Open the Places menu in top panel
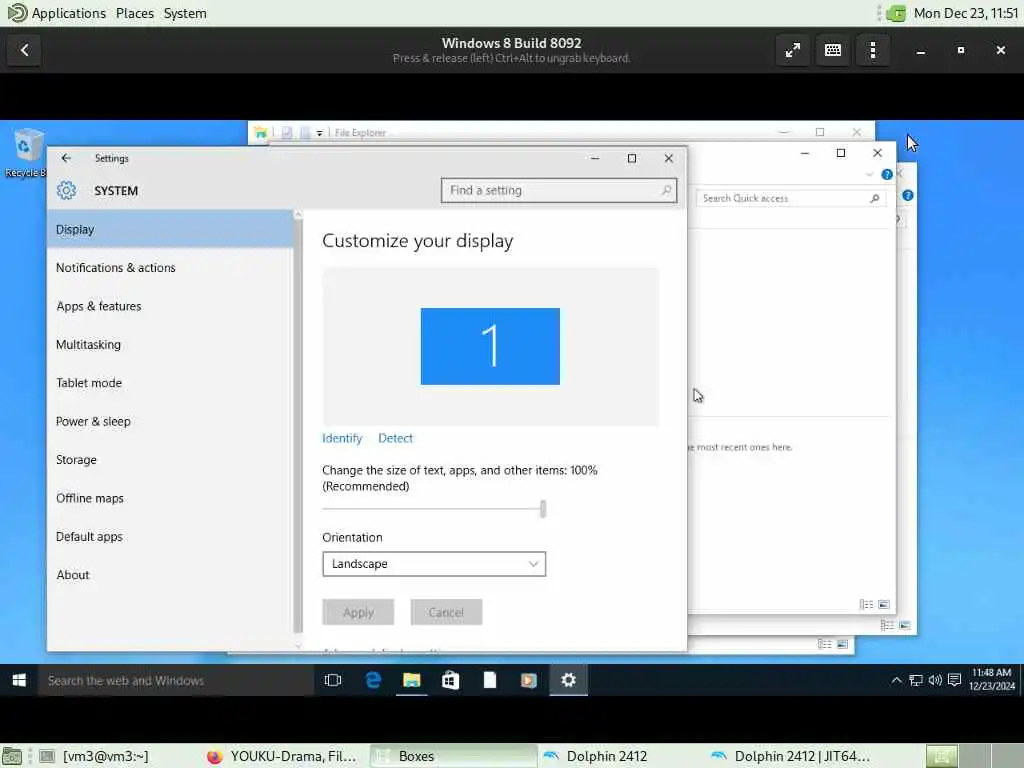The height and width of the screenshot is (768, 1024). (x=135, y=13)
